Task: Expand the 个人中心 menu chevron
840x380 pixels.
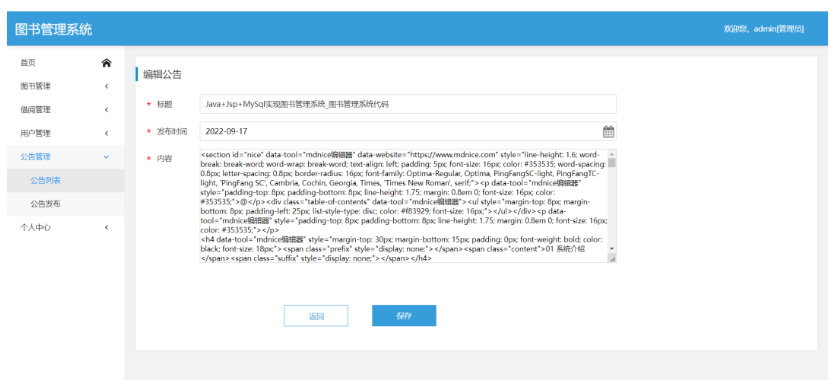Action: pos(107,228)
